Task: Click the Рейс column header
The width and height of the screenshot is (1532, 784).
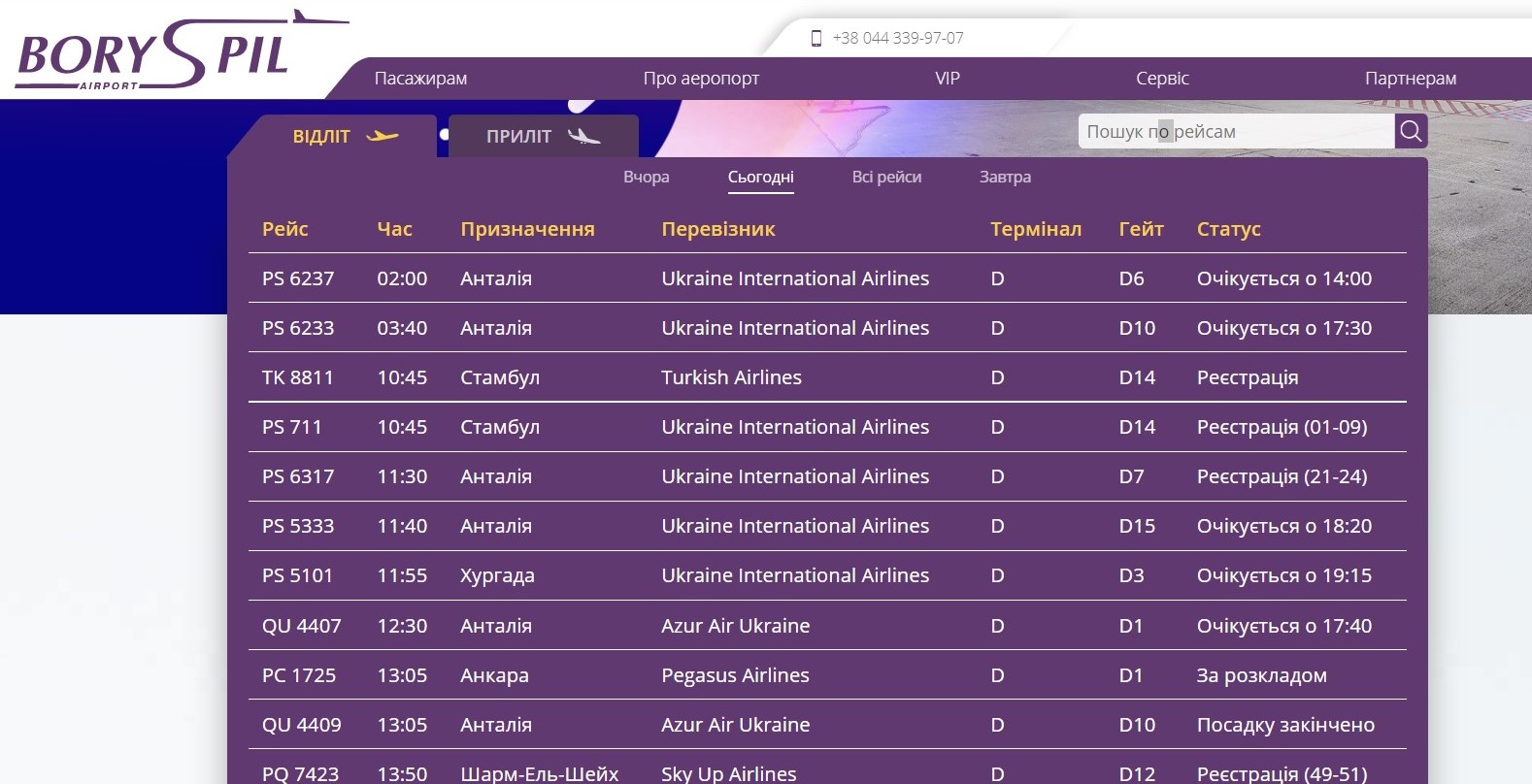Action: tap(284, 229)
